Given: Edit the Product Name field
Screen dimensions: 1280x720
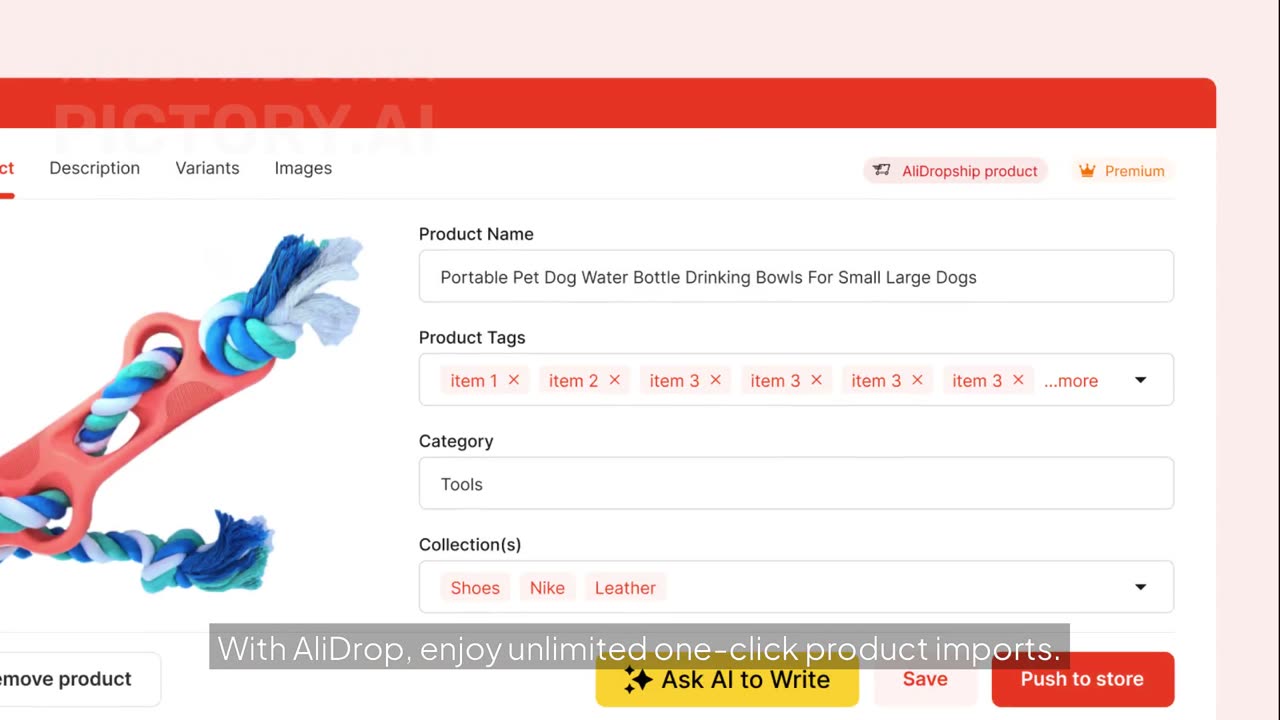Looking at the screenshot, I should 796,276.
